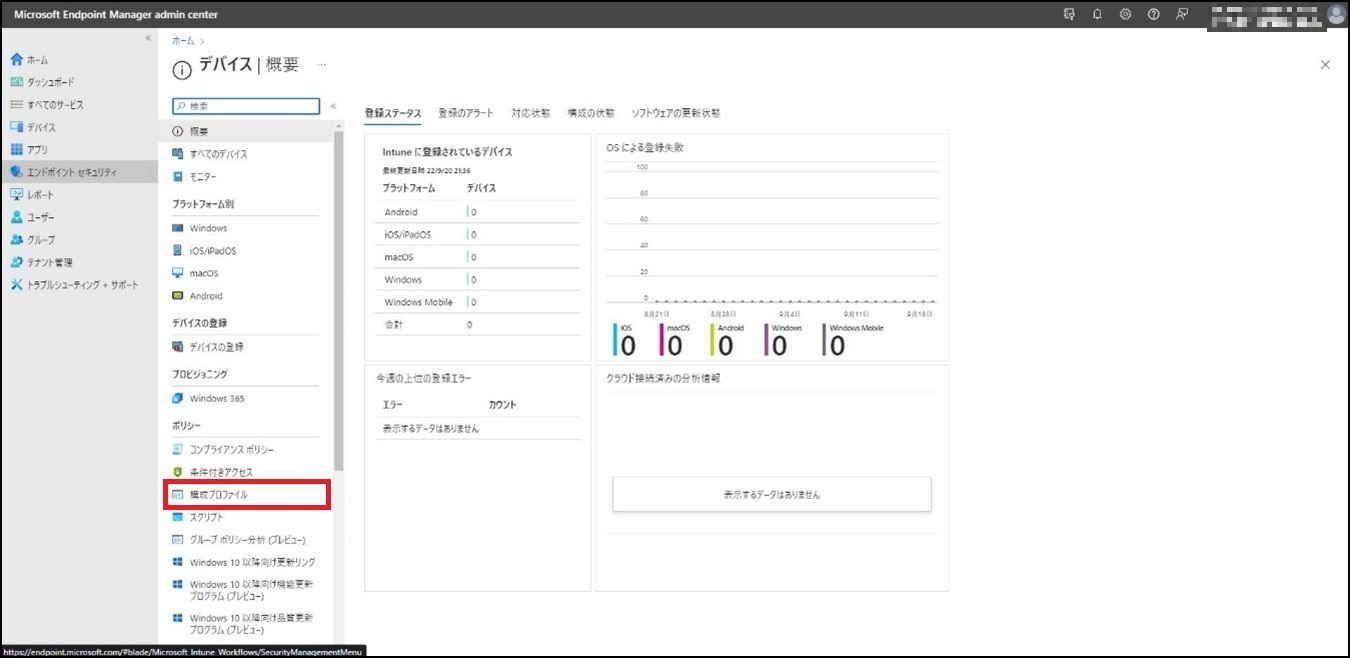The width and height of the screenshot is (1350, 658).
Task: Open Windows 10 以降向け更新リング
Action: click(246, 562)
